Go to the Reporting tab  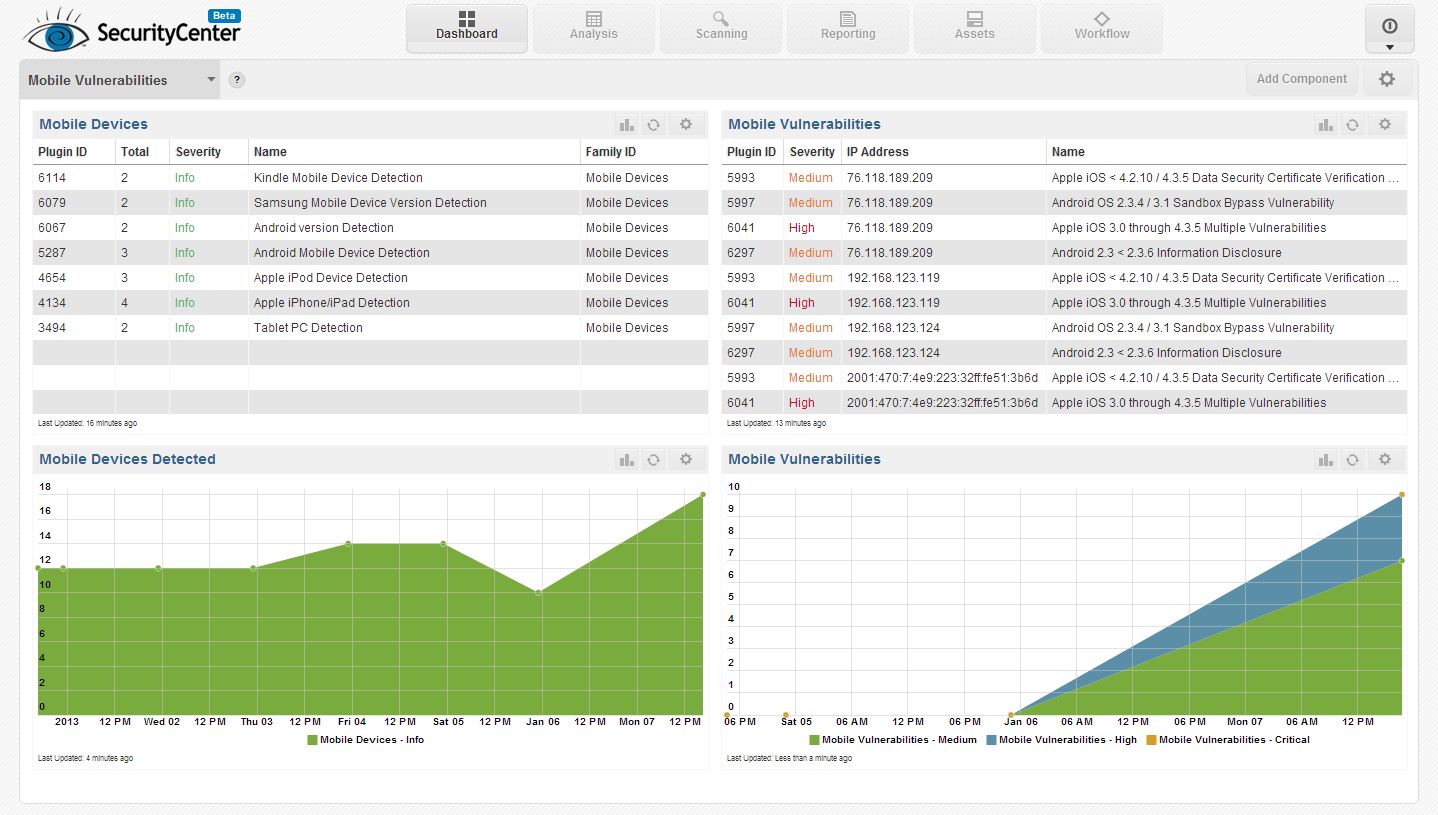(848, 28)
